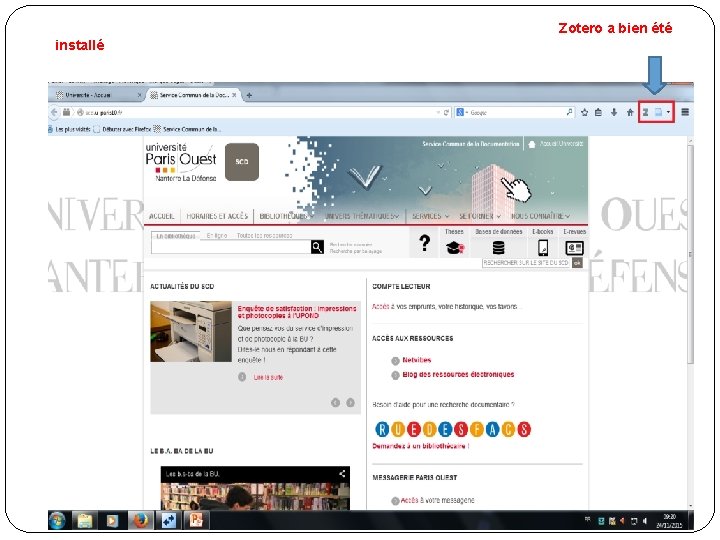Open the Enquête de satisfaction headline
Image resolution: width=720 pixels, height=540 pixels.
pyautogui.click(x=297, y=312)
